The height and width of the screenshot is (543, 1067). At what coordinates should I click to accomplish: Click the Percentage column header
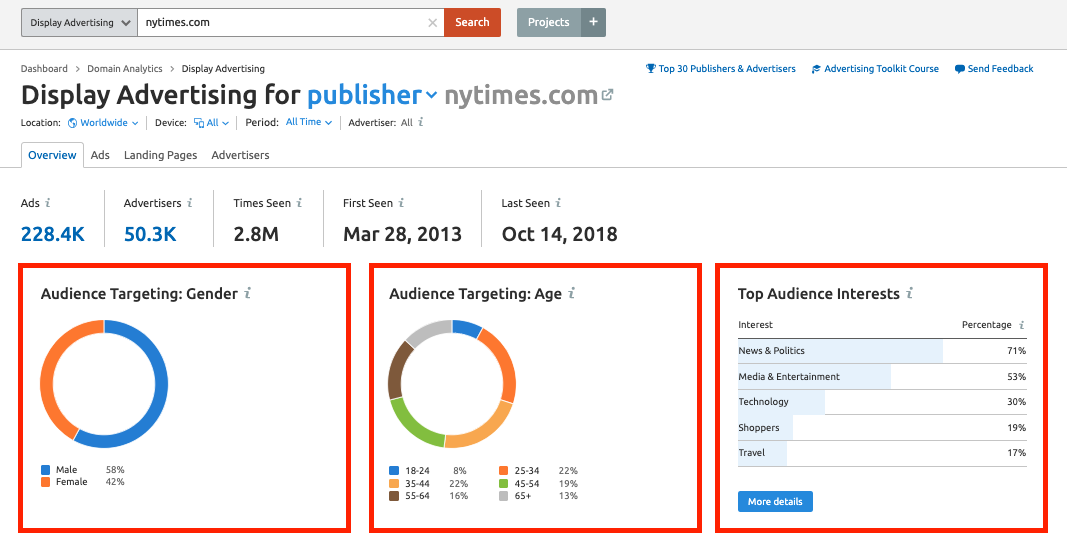tap(986, 325)
